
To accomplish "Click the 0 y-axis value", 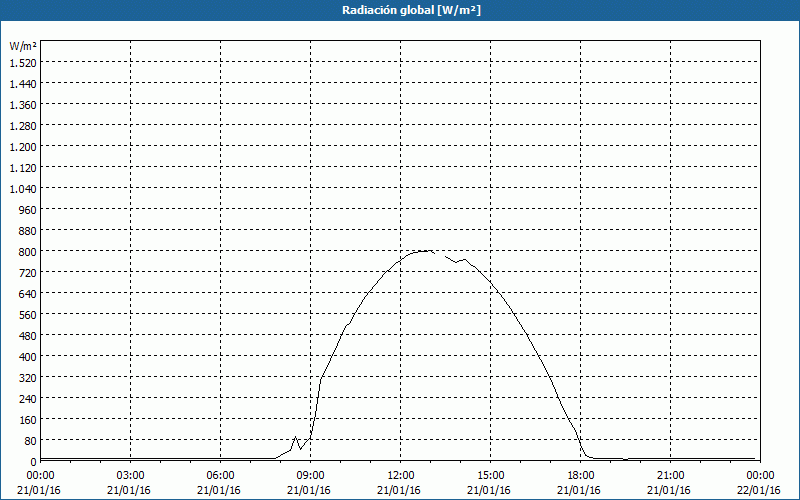I will point(34,462).
